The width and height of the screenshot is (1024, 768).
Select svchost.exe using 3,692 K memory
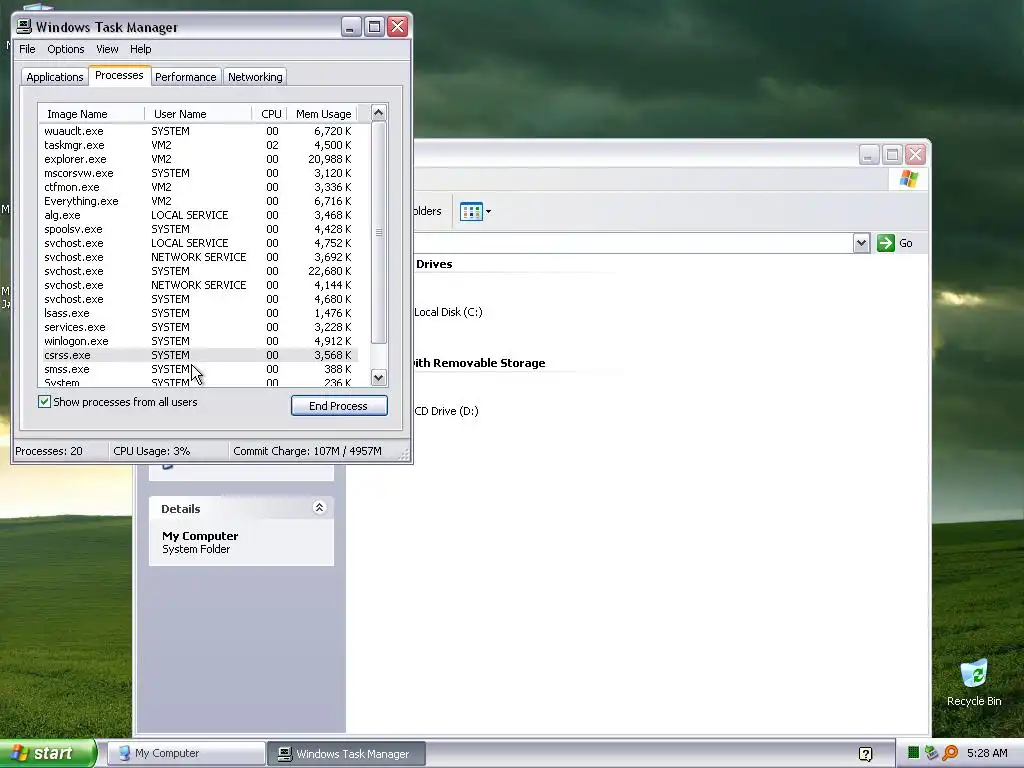pos(199,257)
